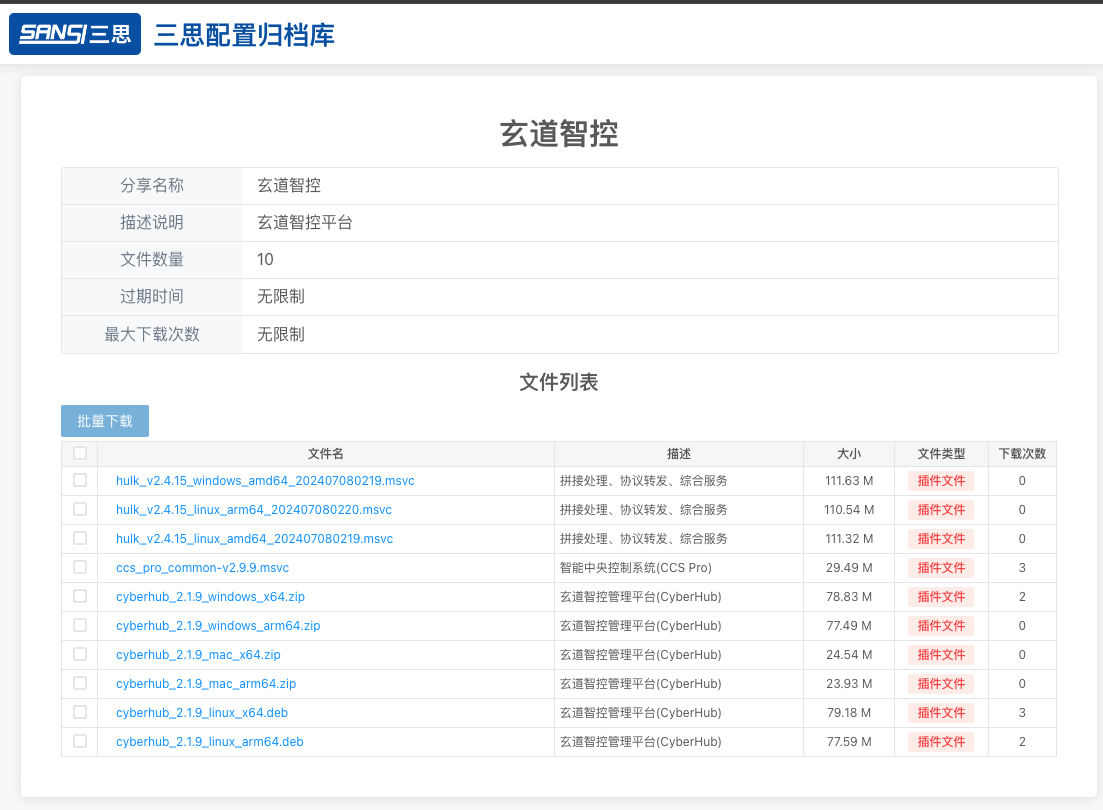Image resolution: width=1103 pixels, height=810 pixels.
Task: Toggle the select-all checkbox in the table header
Action: 80,453
